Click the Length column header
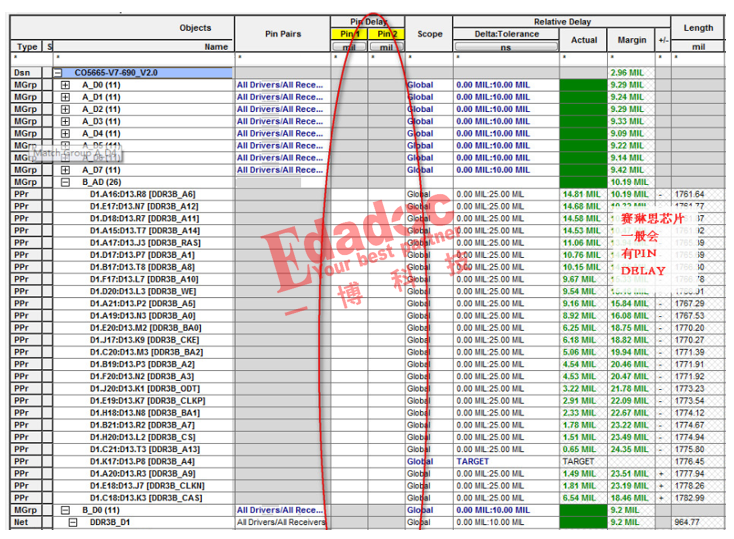This screenshot has height=539, width=734. 698,28
